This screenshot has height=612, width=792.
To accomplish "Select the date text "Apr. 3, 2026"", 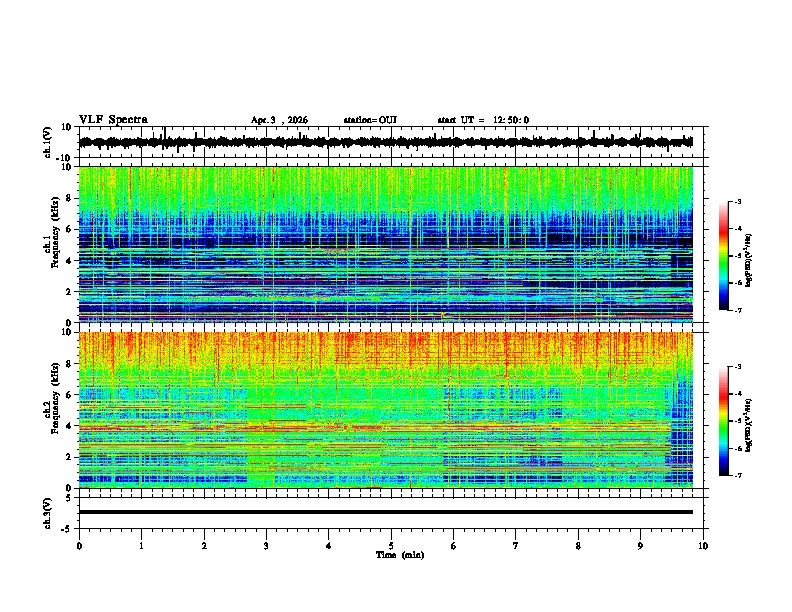I will 279,120.
